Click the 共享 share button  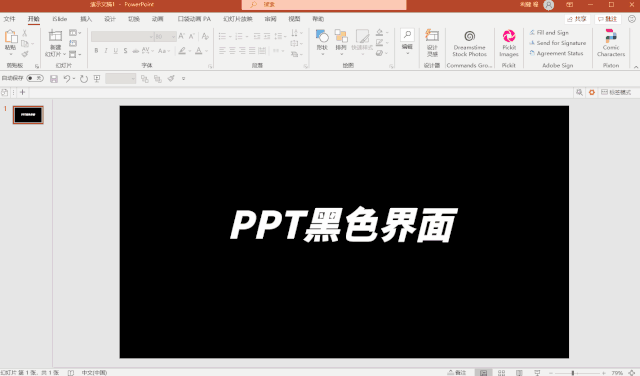[x=577, y=19]
